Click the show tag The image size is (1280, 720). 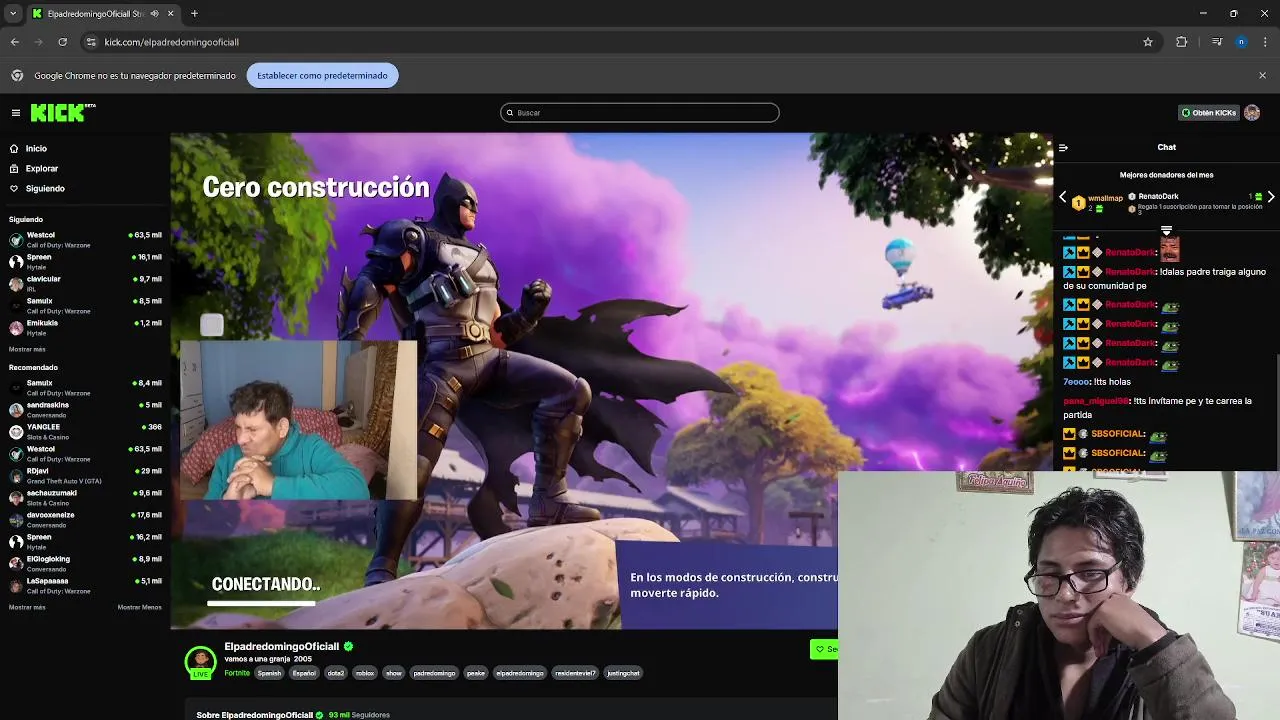394,673
